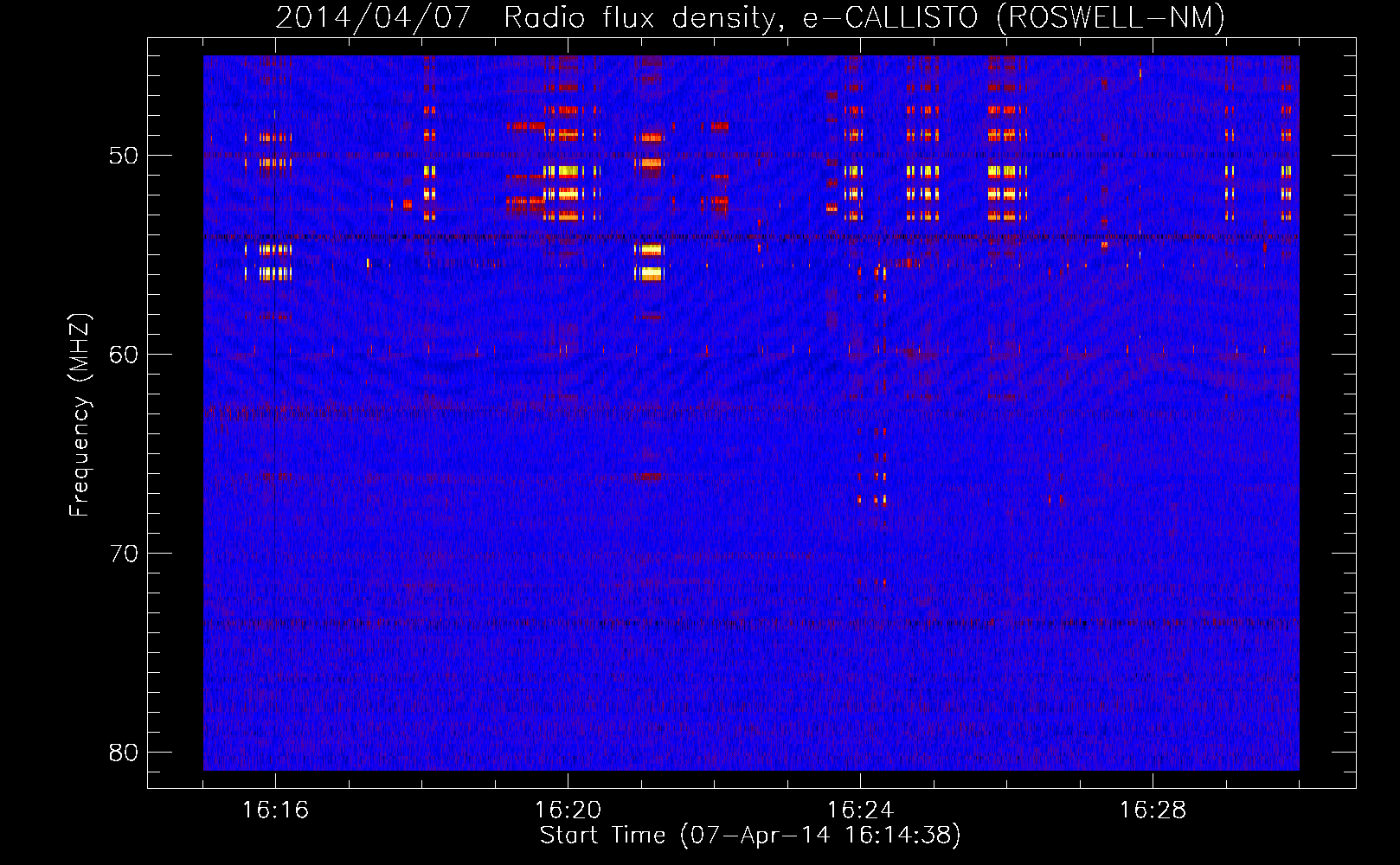This screenshot has height=865, width=1400.
Task: Click the 'Start Time (07-Apr-14 16:14:38)' label
Action: tap(750, 836)
